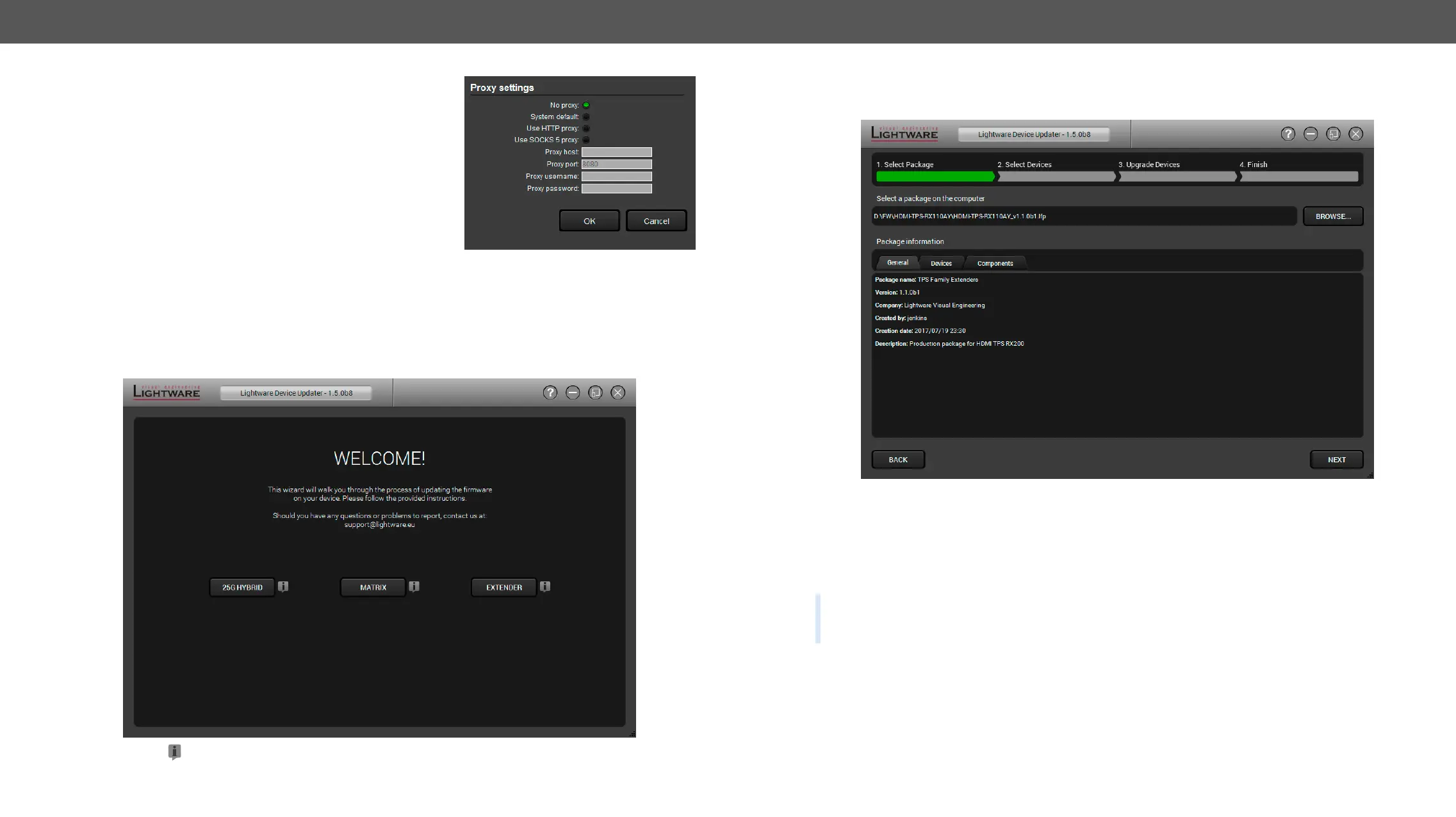Viewport: 1456px width, 817px height.
Task: Click the Description Production package text
Action: (x=949, y=344)
